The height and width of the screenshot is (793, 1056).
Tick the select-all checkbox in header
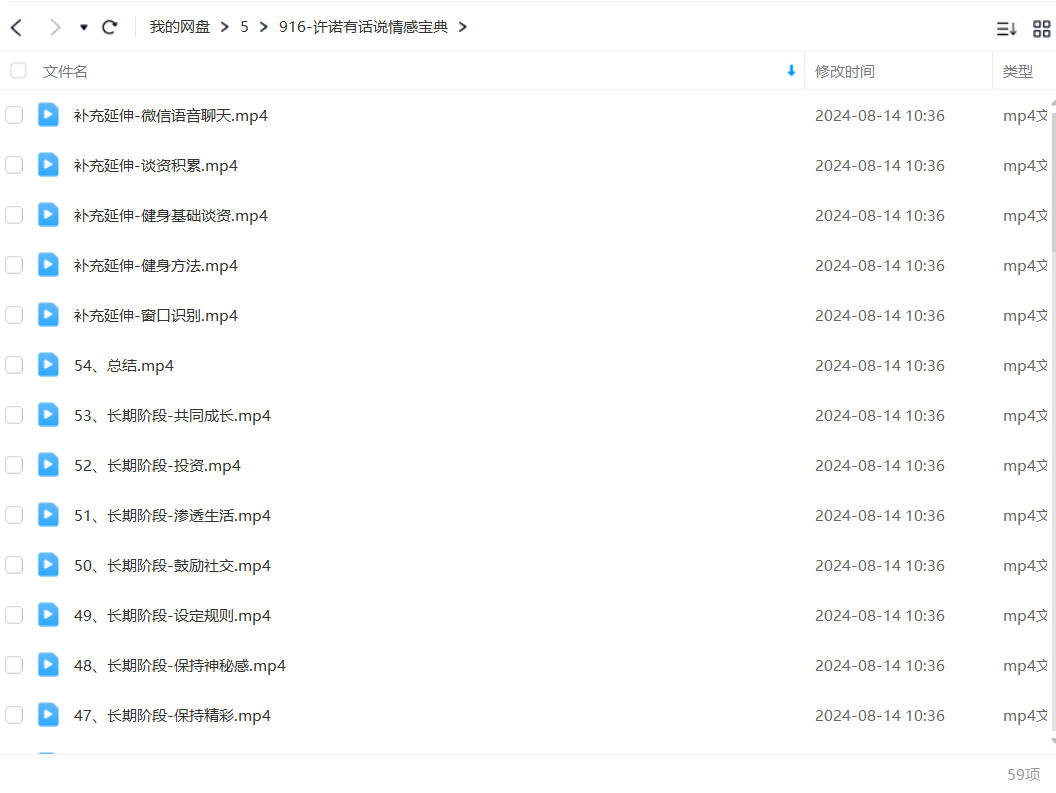[18, 71]
